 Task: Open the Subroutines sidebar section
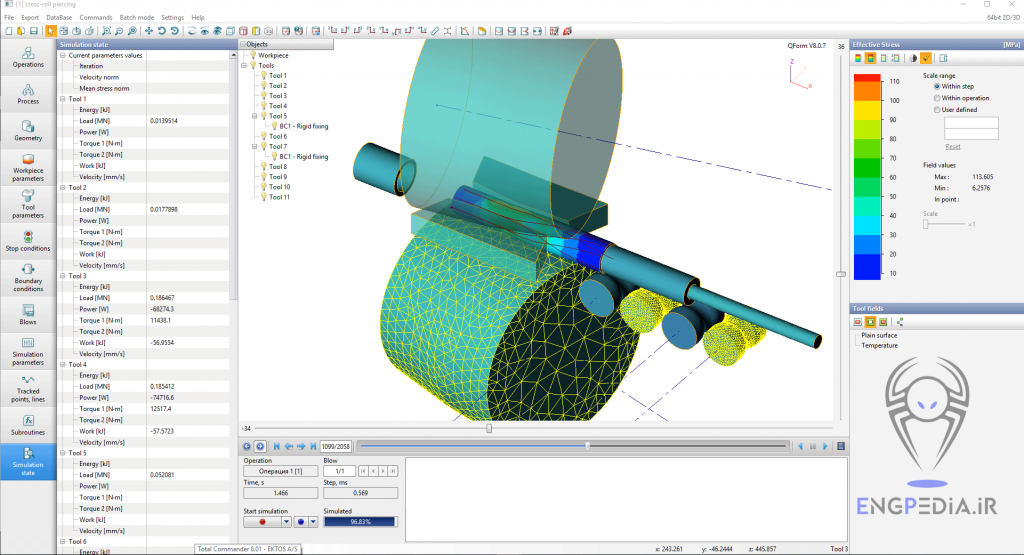click(x=28, y=425)
